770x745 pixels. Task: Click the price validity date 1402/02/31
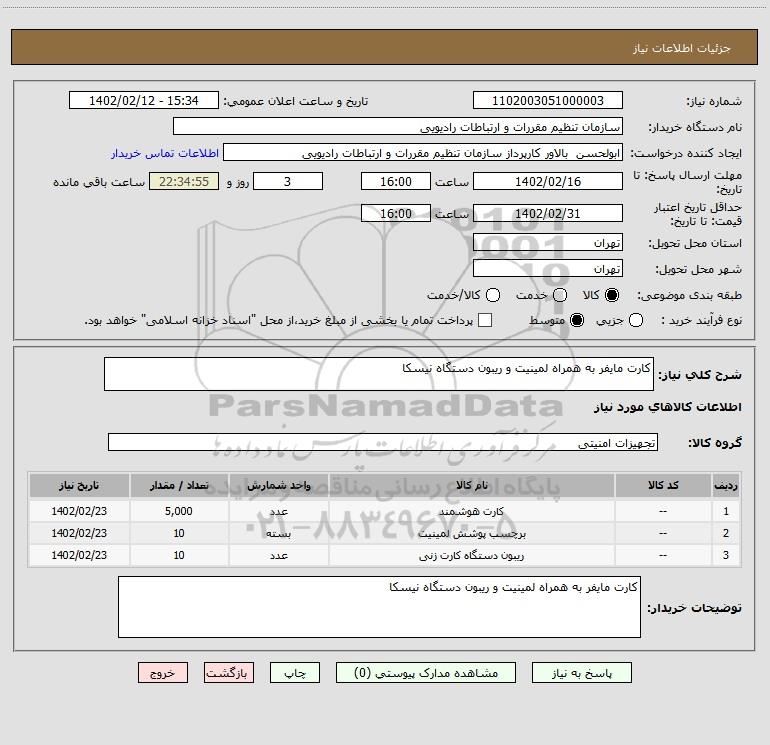tap(548, 213)
